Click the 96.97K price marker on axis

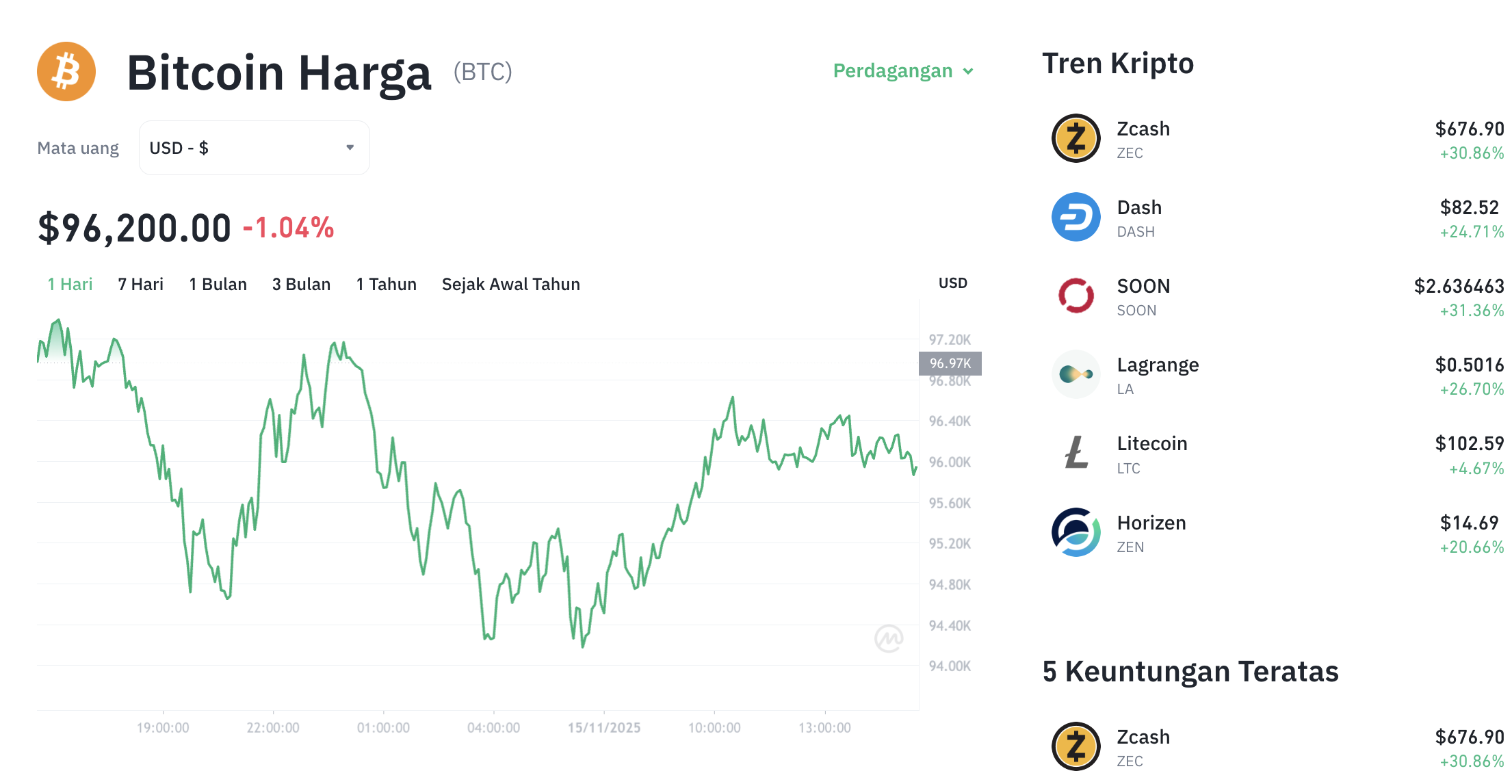[950, 363]
